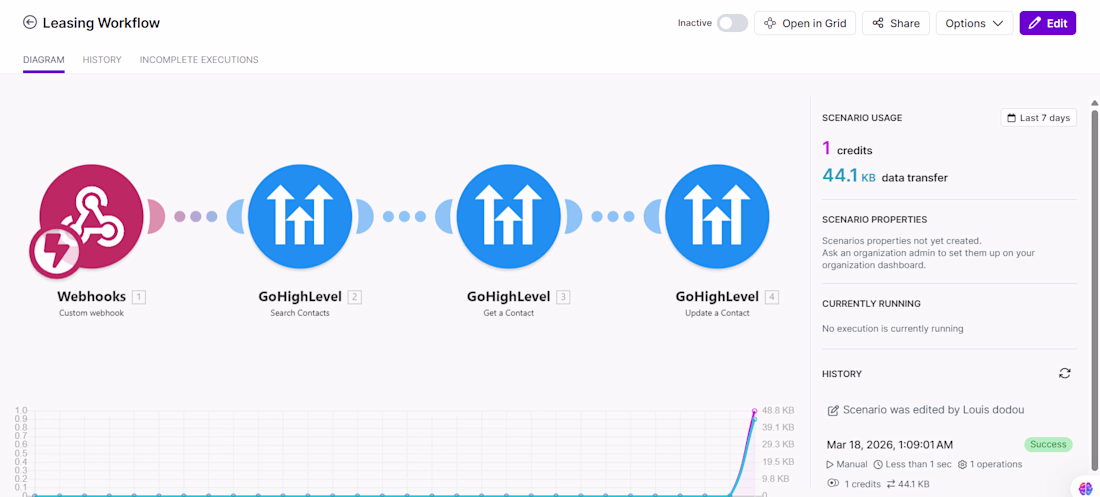1100x497 pixels.
Task: Click the back arrow beside Leasing Workflow
Action: click(x=29, y=22)
